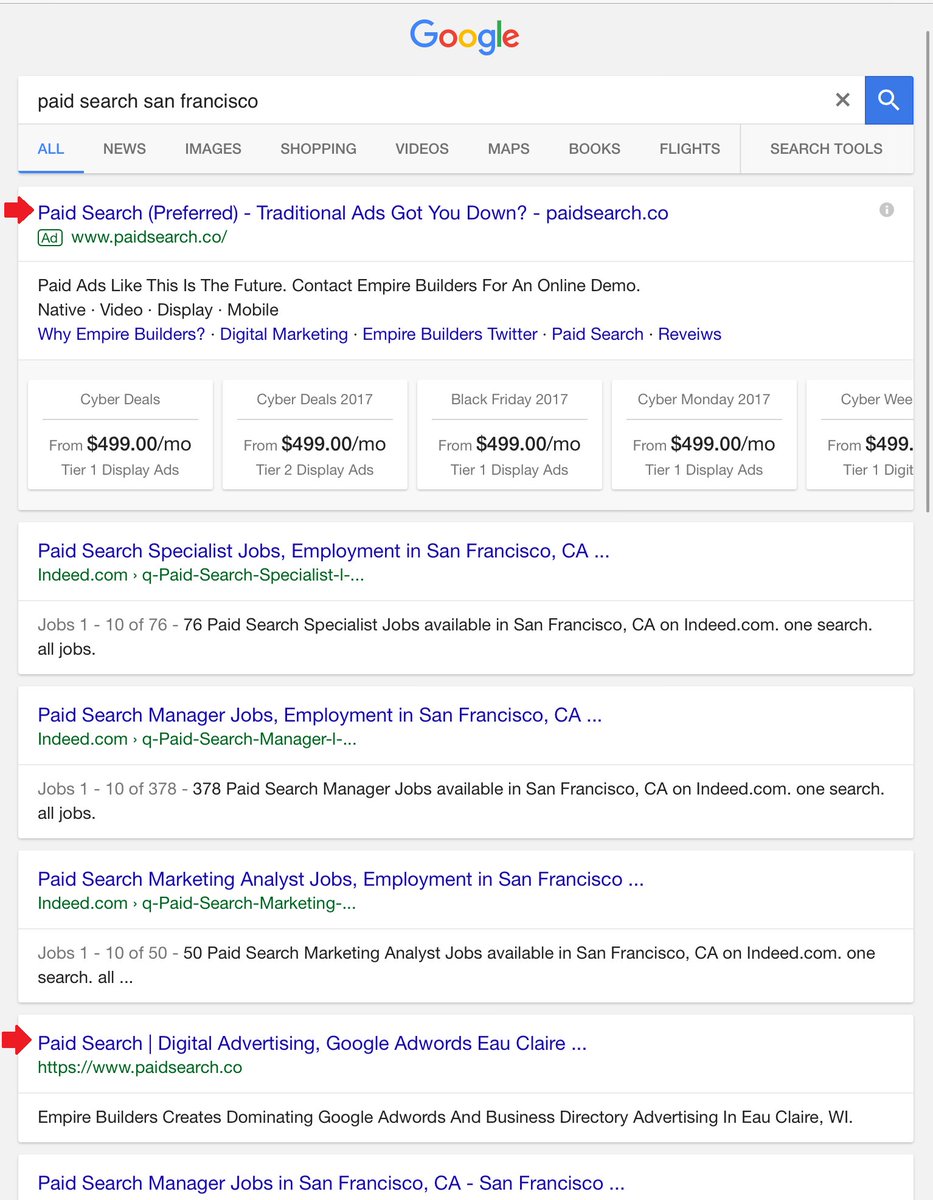Click the green Ad badge
The height and width of the screenshot is (1200, 933).
coord(49,237)
